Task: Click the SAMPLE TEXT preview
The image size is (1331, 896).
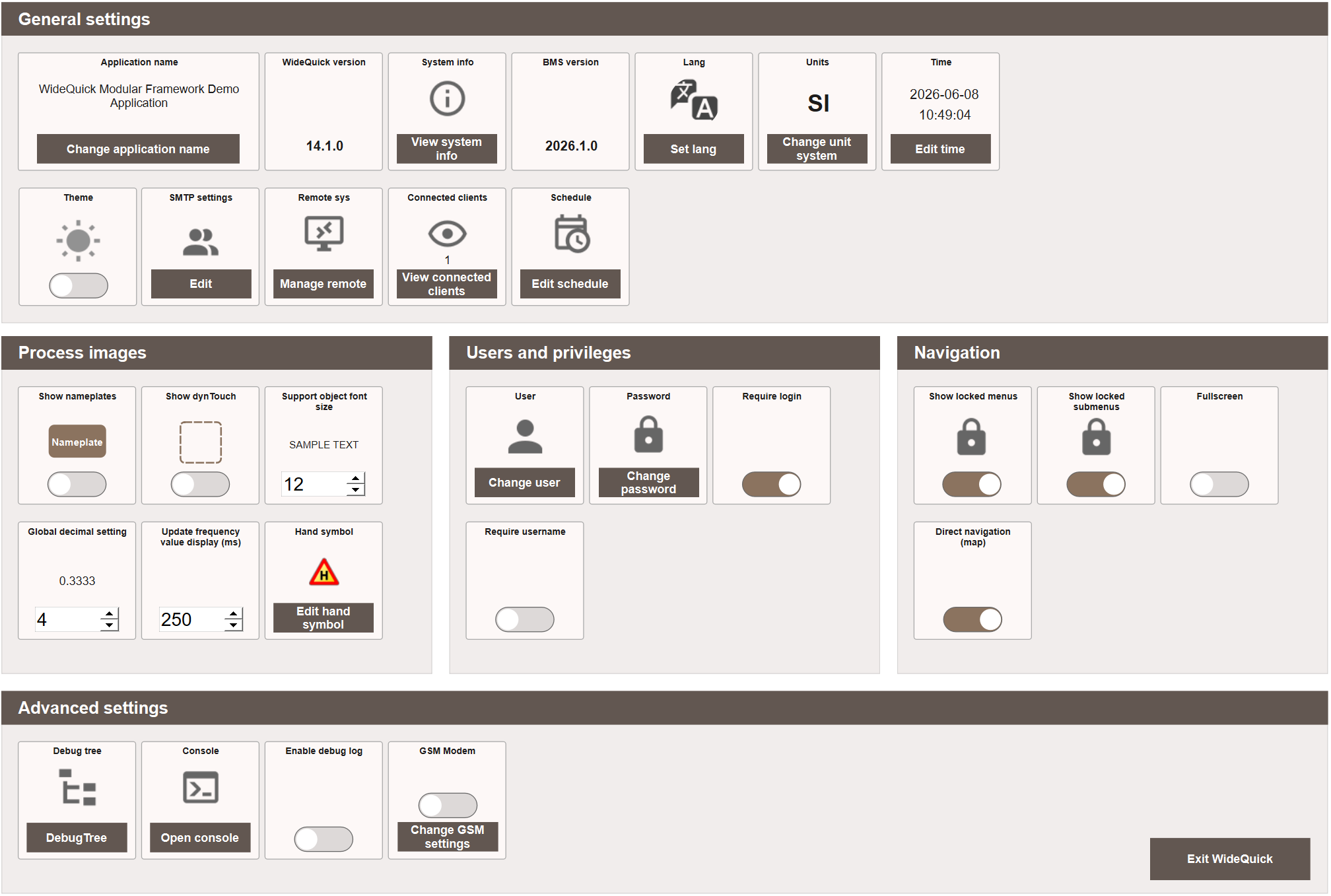Action: pos(324,445)
